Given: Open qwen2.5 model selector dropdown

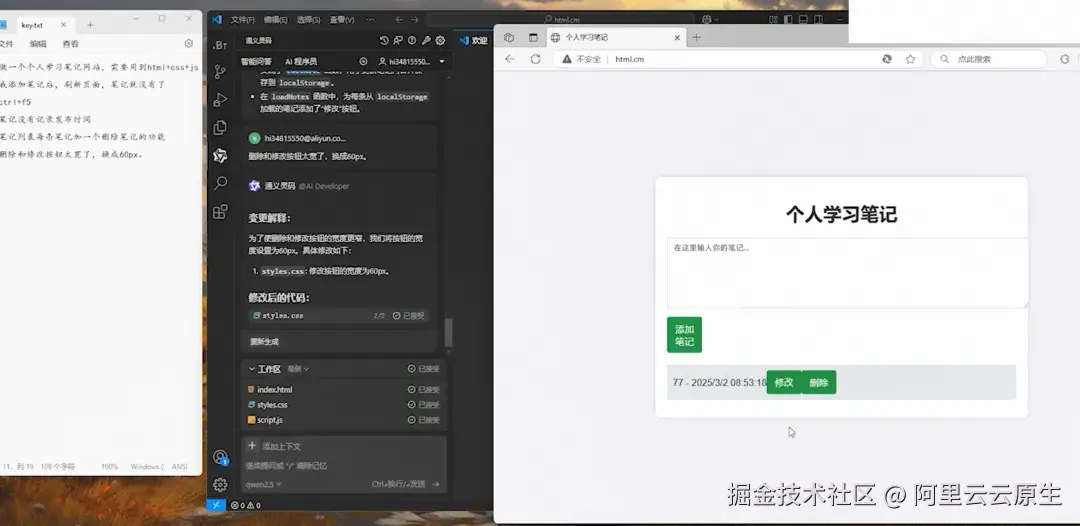Looking at the screenshot, I should coord(263,484).
